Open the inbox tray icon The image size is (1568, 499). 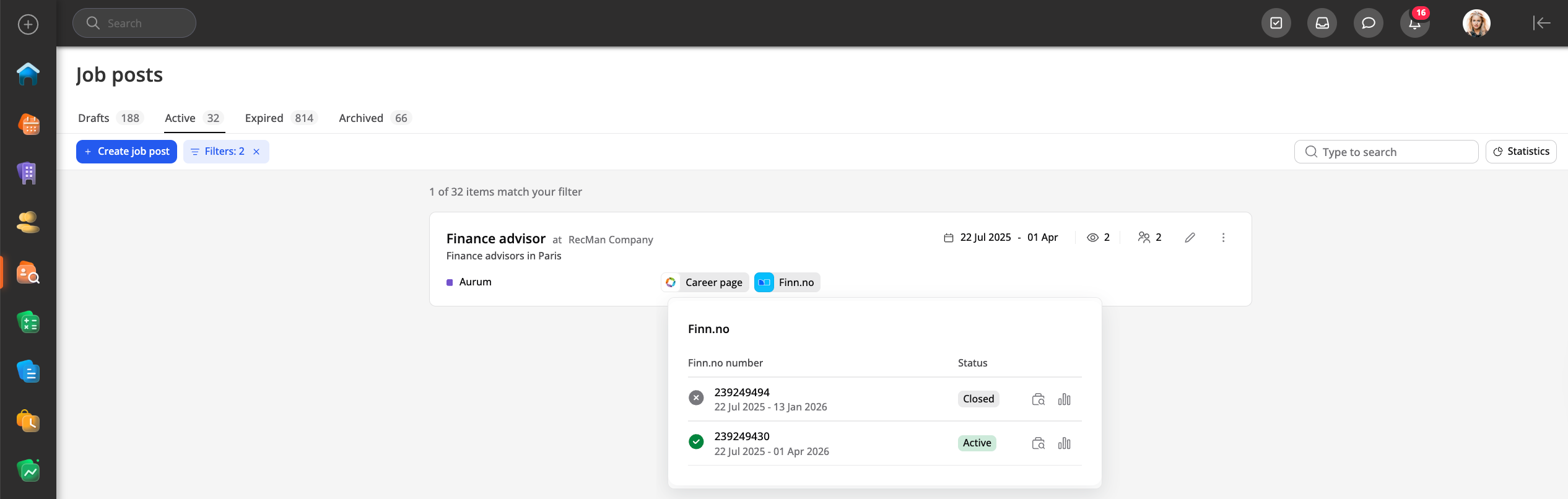click(x=1322, y=24)
